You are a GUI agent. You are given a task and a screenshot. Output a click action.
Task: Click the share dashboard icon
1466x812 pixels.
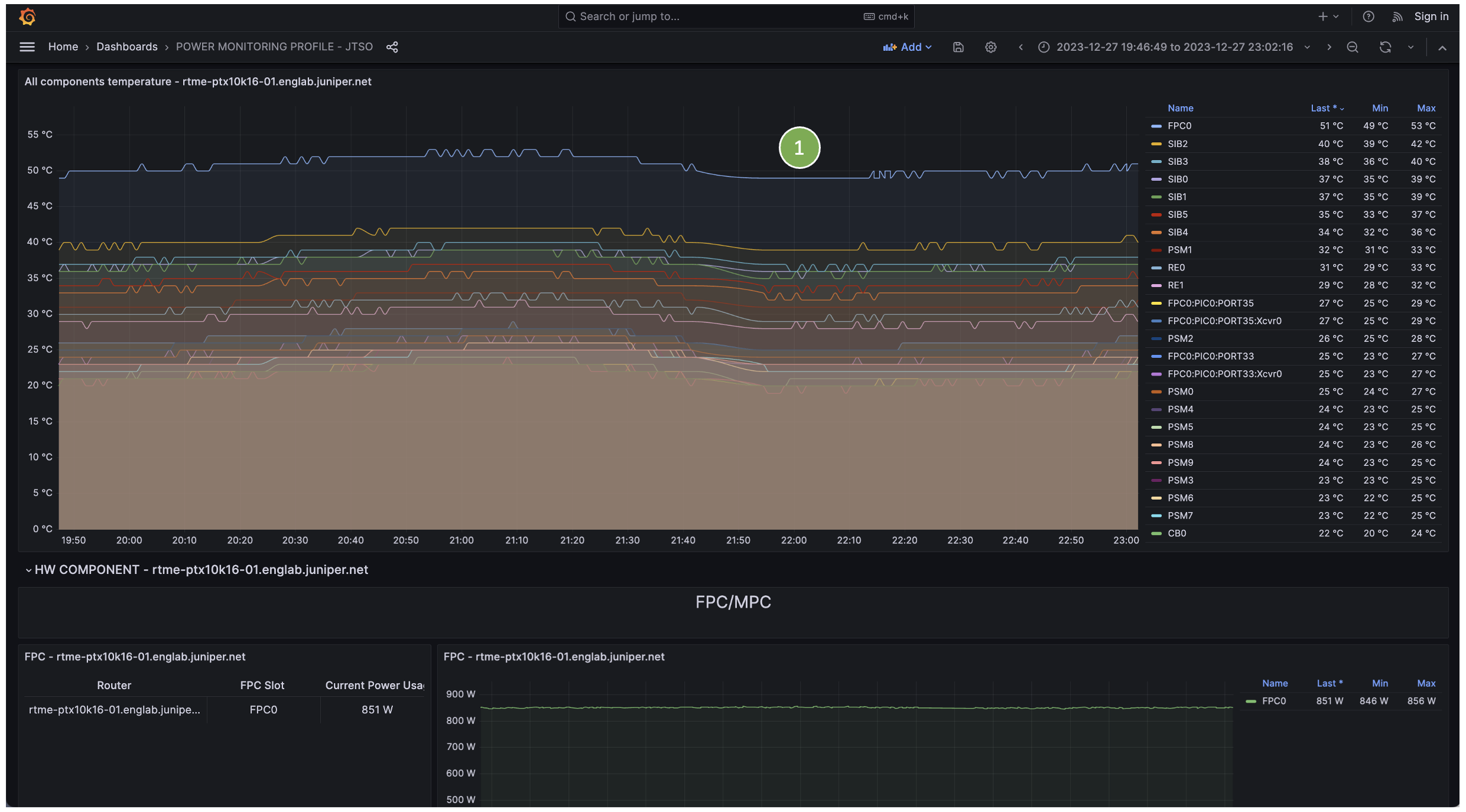[x=392, y=47]
